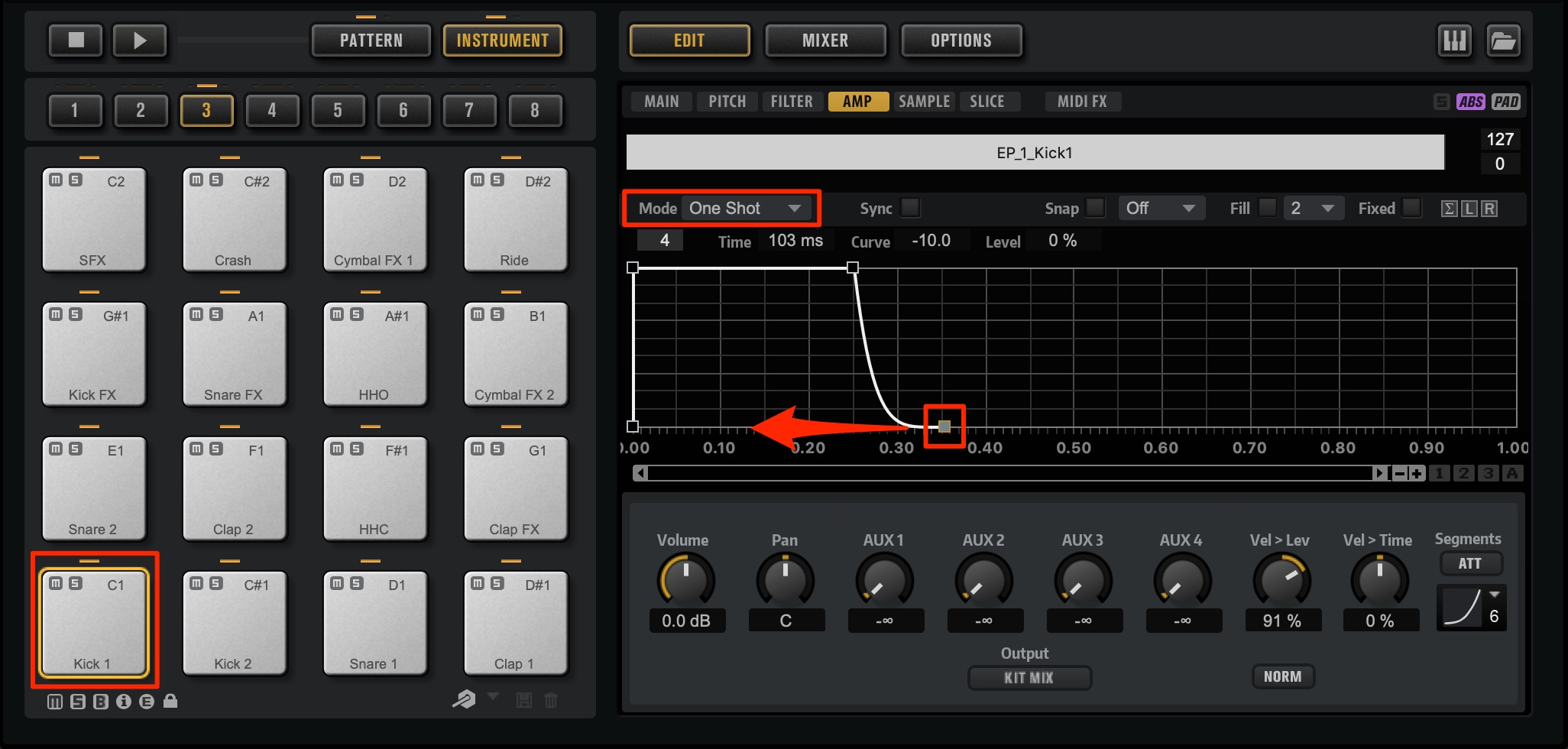This screenshot has width=1568, height=749.
Task: Toggle the global mute icon below pads
Action: click(55, 702)
